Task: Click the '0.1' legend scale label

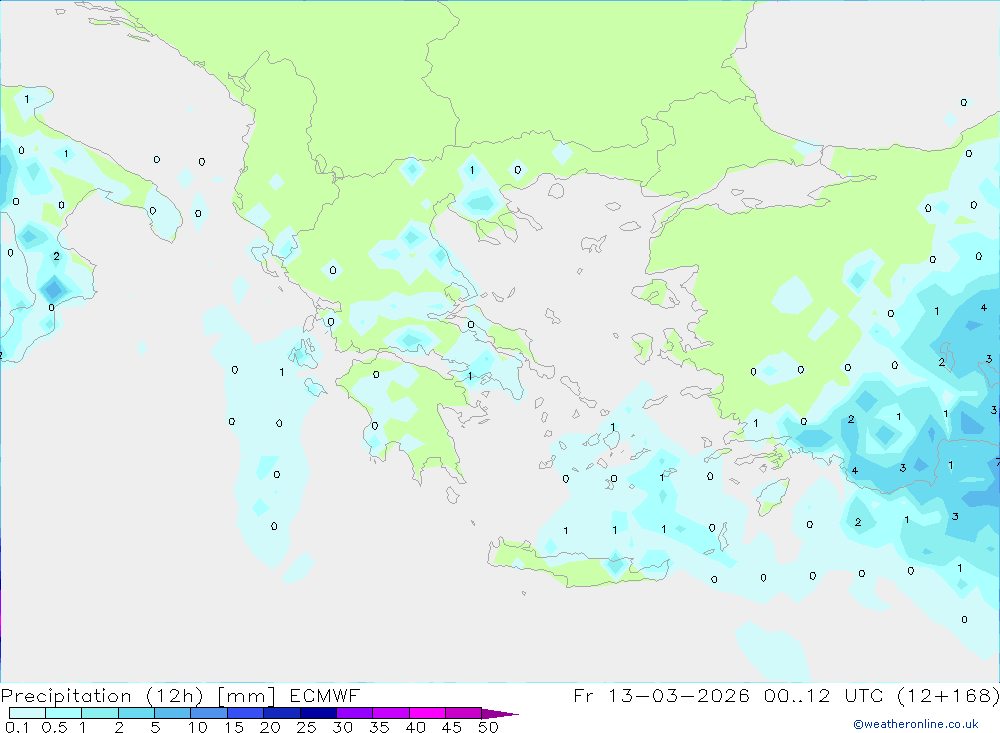Action: click(17, 727)
